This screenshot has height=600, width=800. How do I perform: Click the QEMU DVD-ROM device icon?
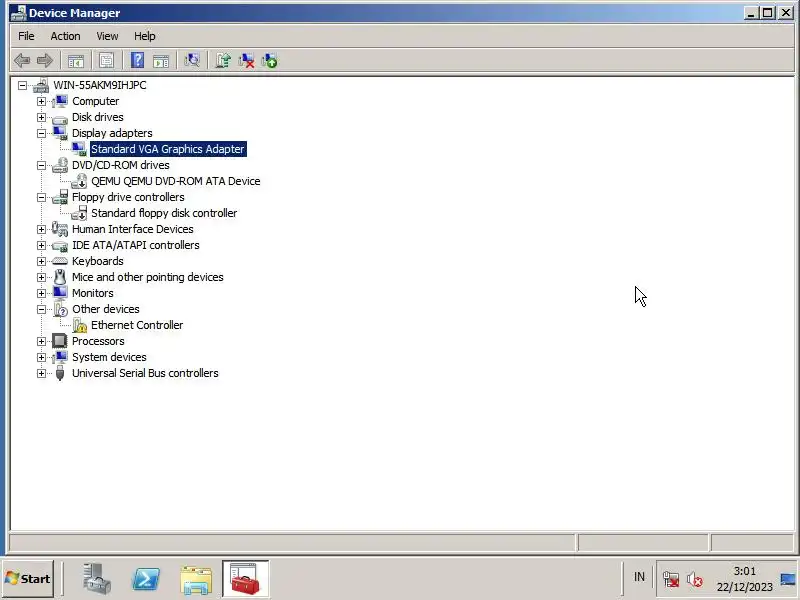(x=79, y=181)
